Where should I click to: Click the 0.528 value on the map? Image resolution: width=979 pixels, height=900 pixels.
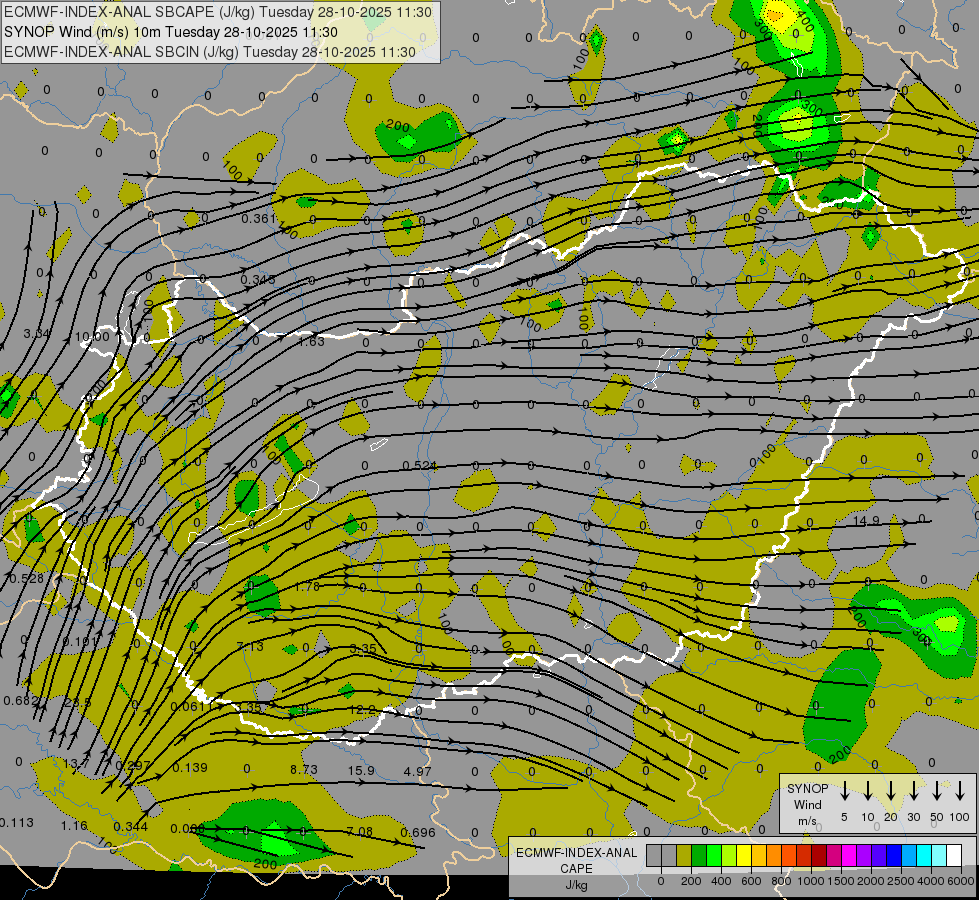click(26, 578)
